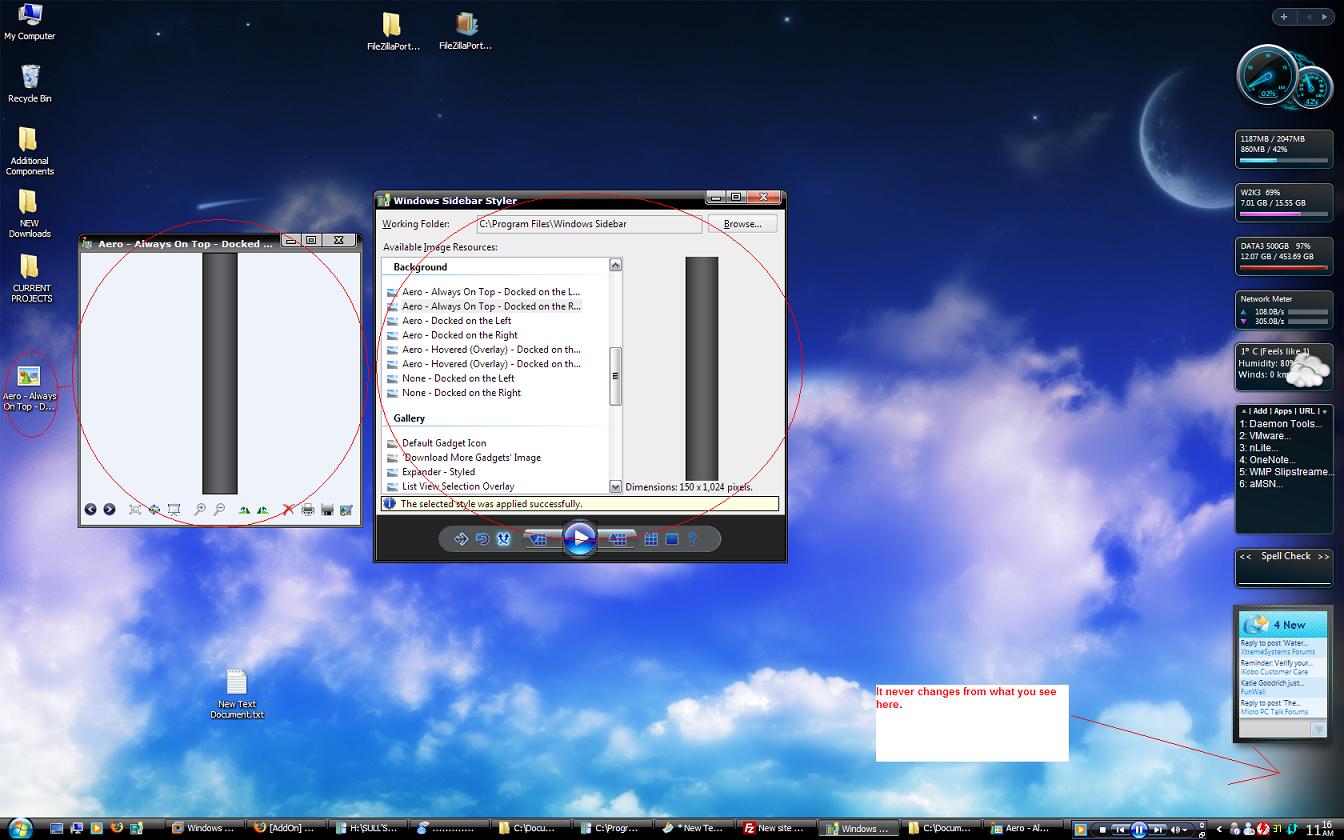
Task: Open NEW Downloads folder on desktop
Action: [29, 214]
